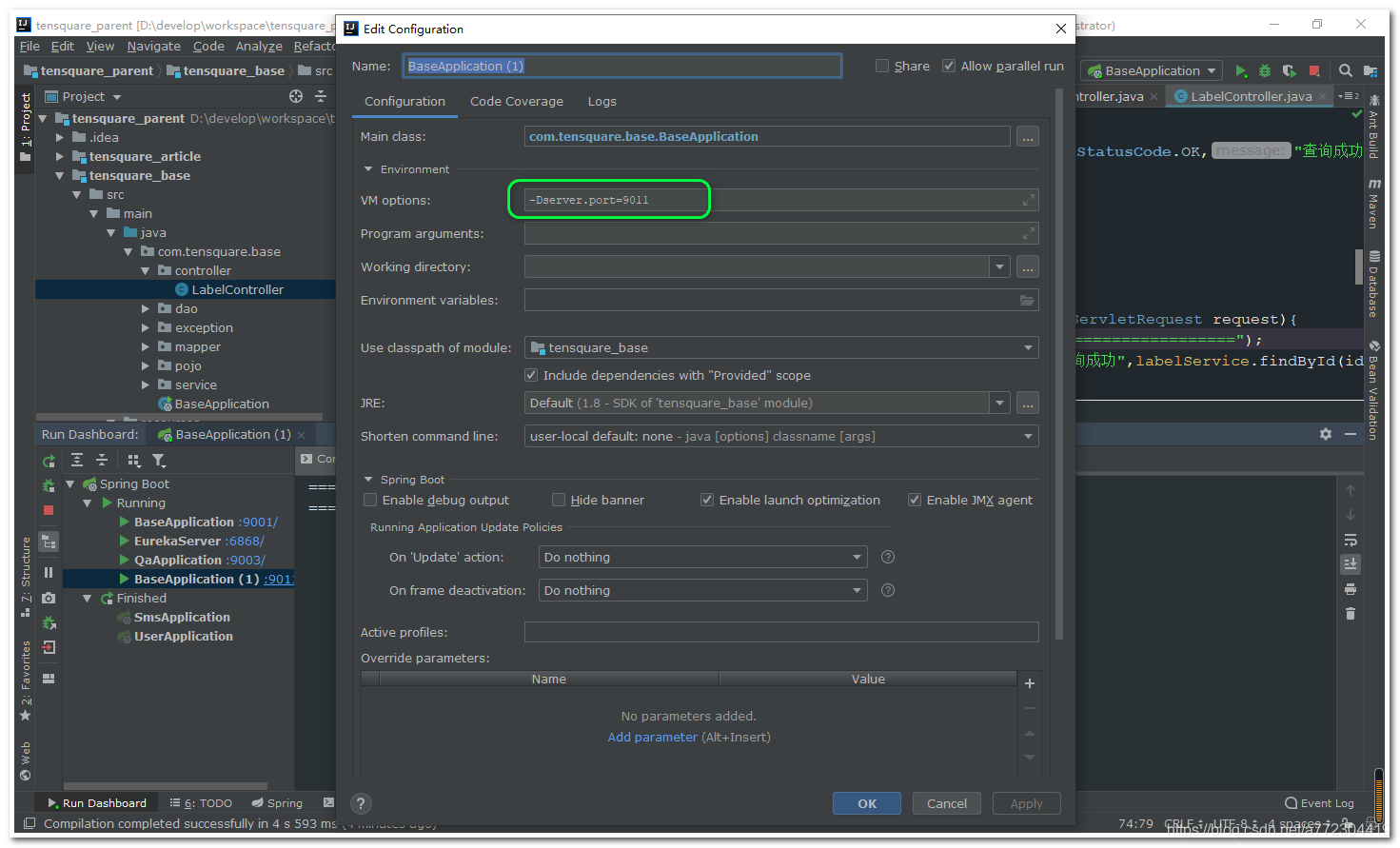The height and width of the screenshot is (848, 1400).
Task: Click the VM options field
Action: click(x=781, y=200)
